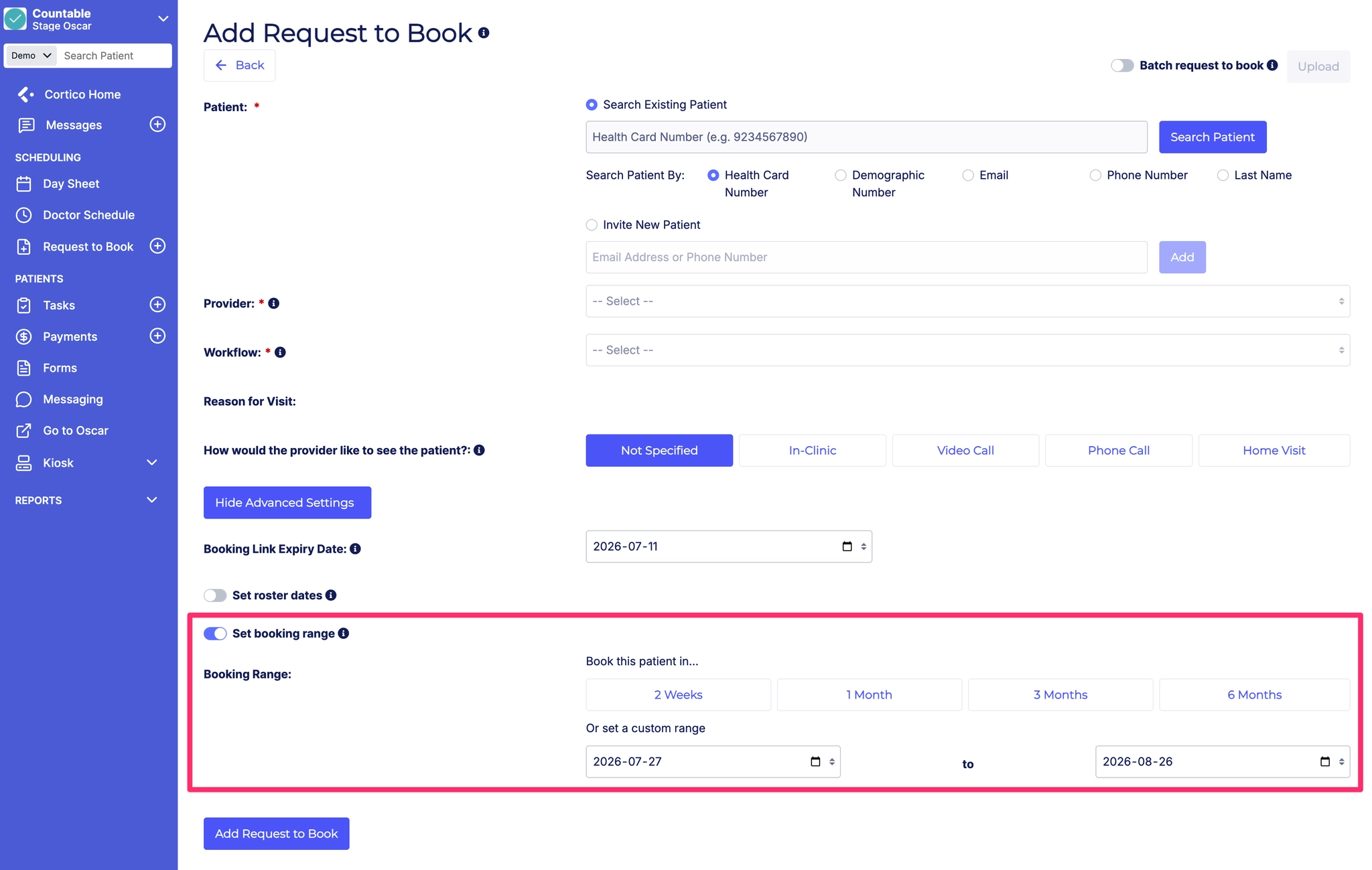
Task: Open info icon for Booking Link Expiry Date
Action: [356, 549]
